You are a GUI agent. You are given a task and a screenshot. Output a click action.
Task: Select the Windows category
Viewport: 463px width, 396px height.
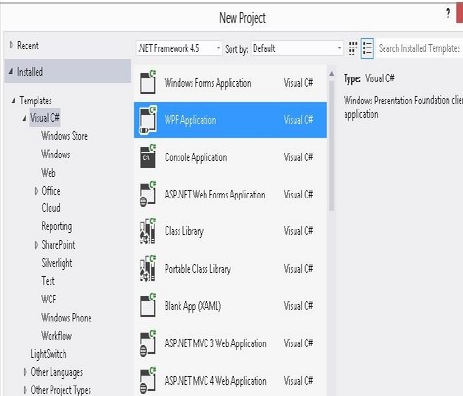[56, 154]
